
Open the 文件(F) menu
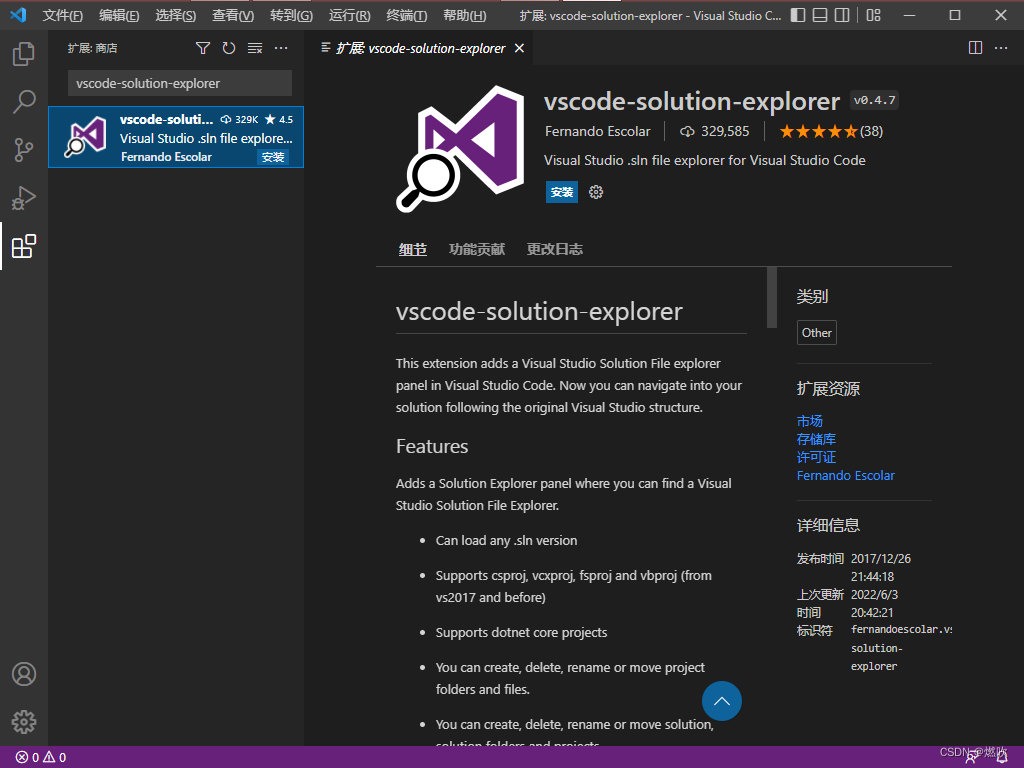[63, 16]
